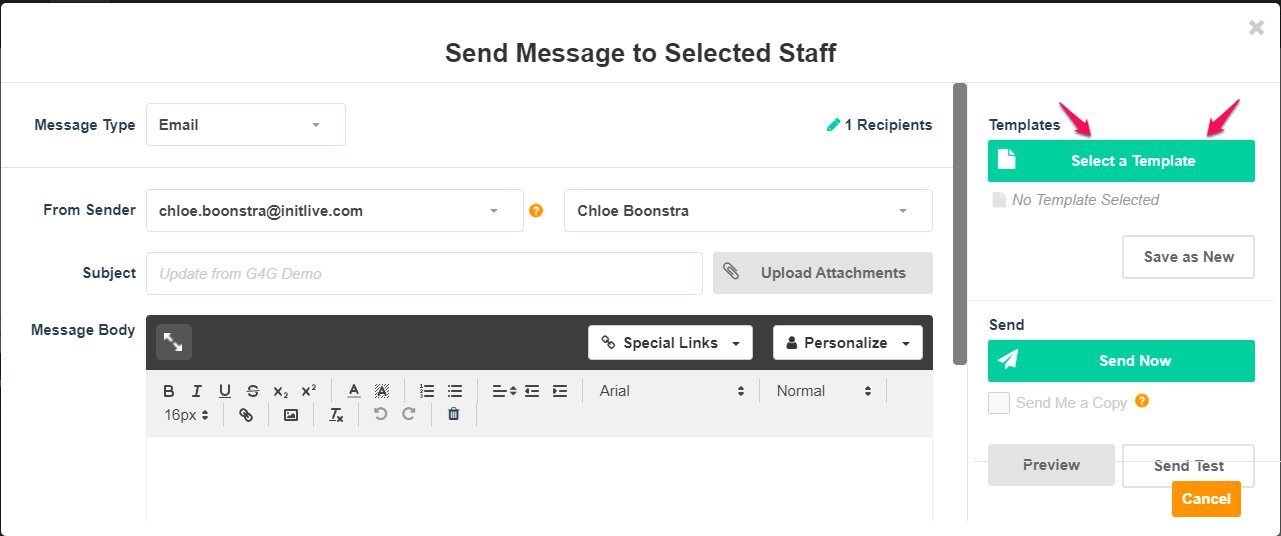1281x536 pixels.
Task: Open the Message Type dropdown
Action: pos(246,125)
